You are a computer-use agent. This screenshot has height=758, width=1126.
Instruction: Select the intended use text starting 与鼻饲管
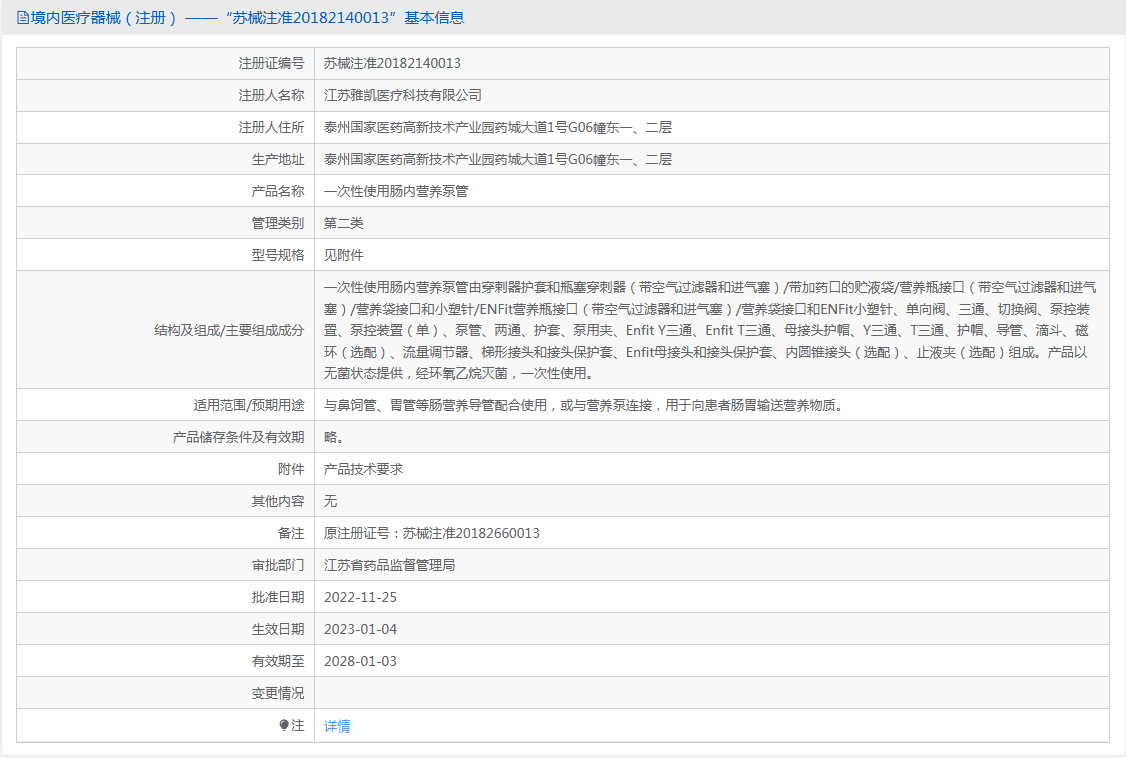585,406
